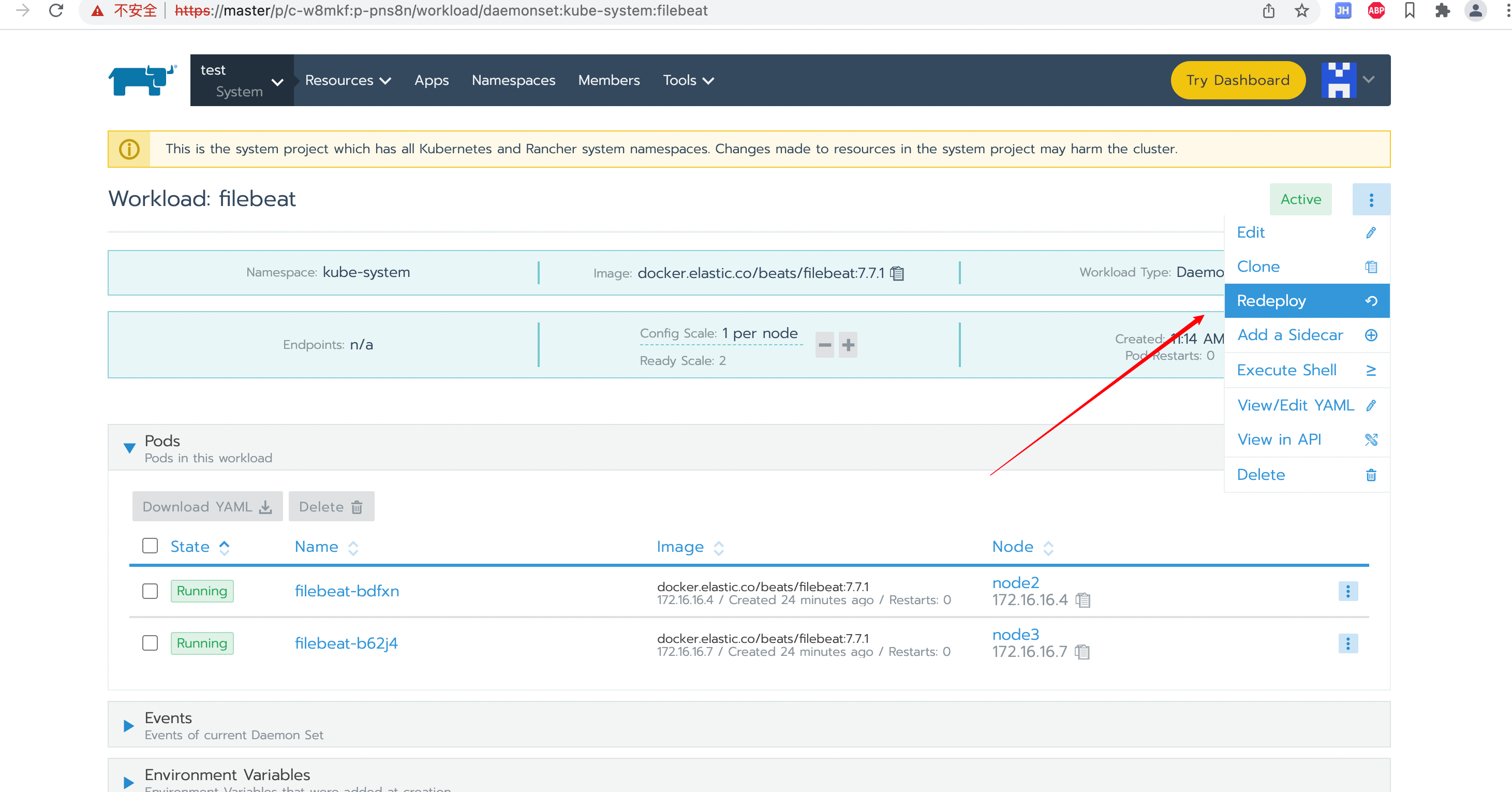
Task: Sort pods by Image column
Action: 690,547
